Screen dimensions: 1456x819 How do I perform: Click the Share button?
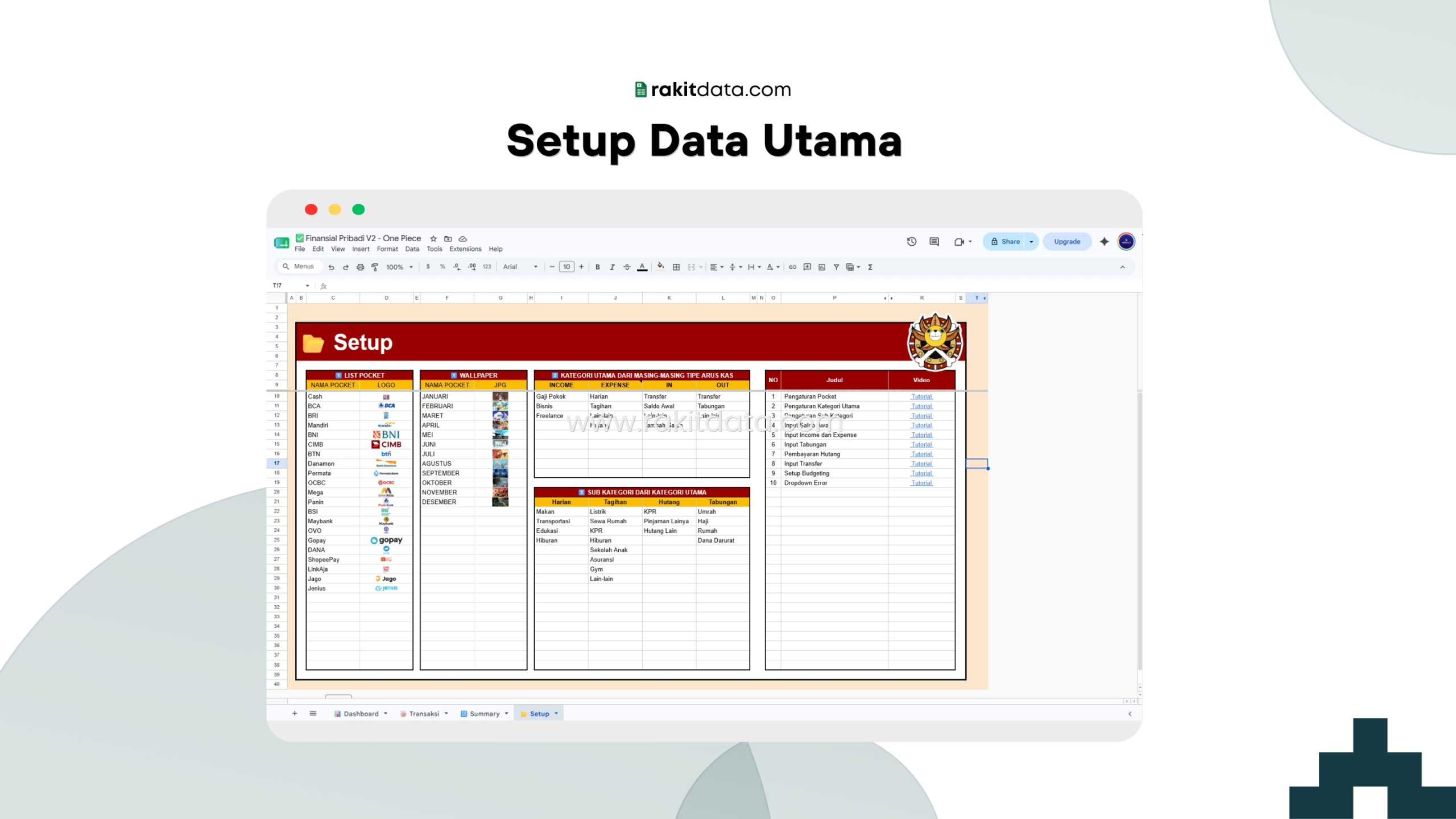click(1004, 242)
